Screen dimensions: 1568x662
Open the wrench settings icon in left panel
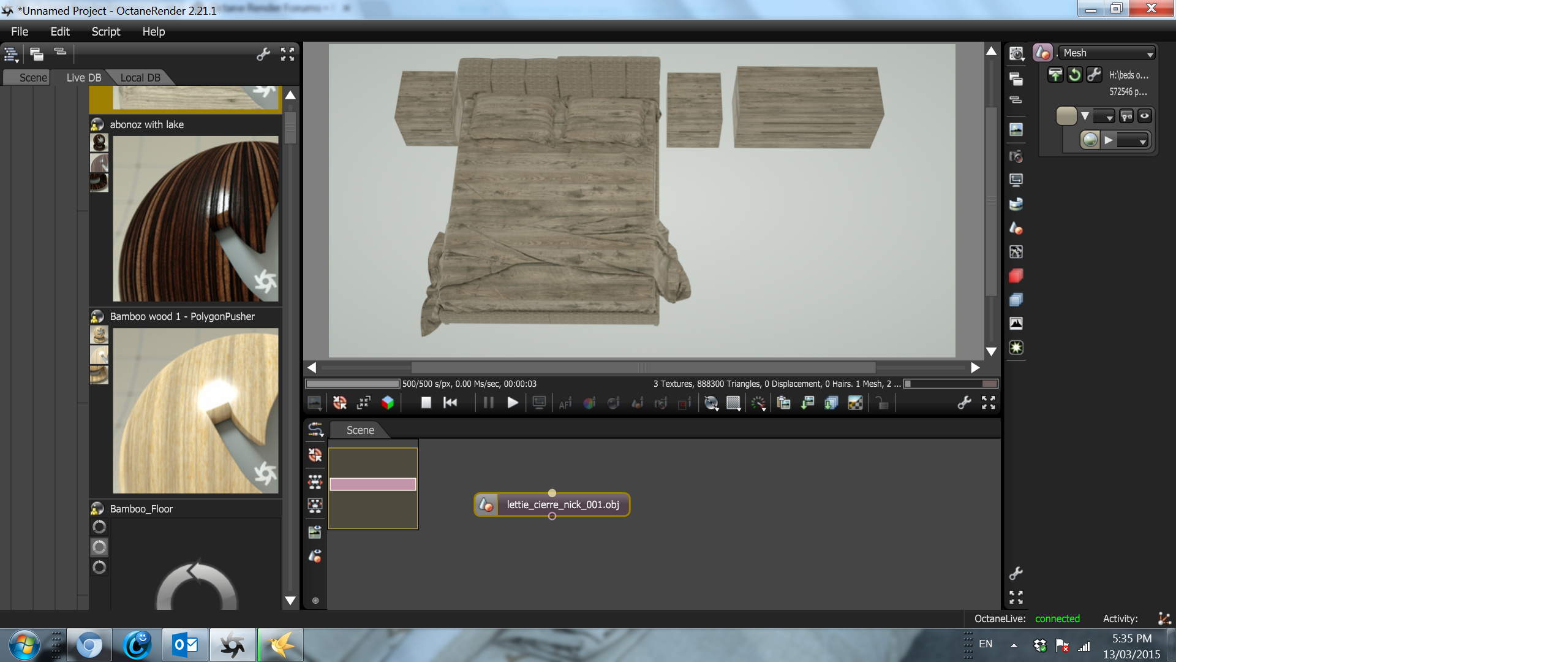(263, 55)
